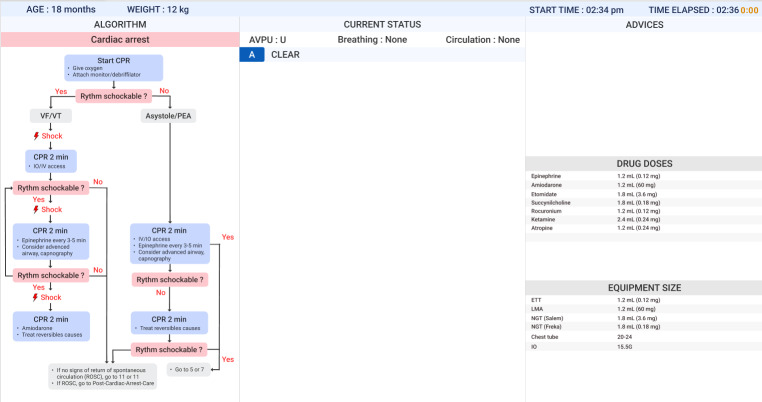Choose the VF/VT rhythm node
The height and width of the screenshot is (402, 762).
point(51,116)
